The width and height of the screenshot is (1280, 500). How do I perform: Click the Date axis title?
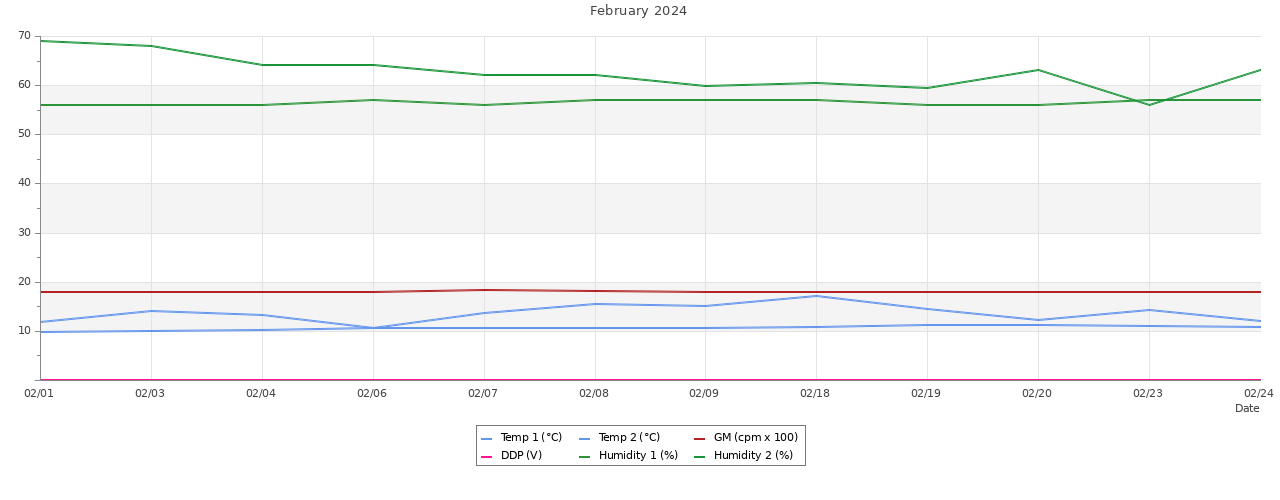tap(1247, 409)
